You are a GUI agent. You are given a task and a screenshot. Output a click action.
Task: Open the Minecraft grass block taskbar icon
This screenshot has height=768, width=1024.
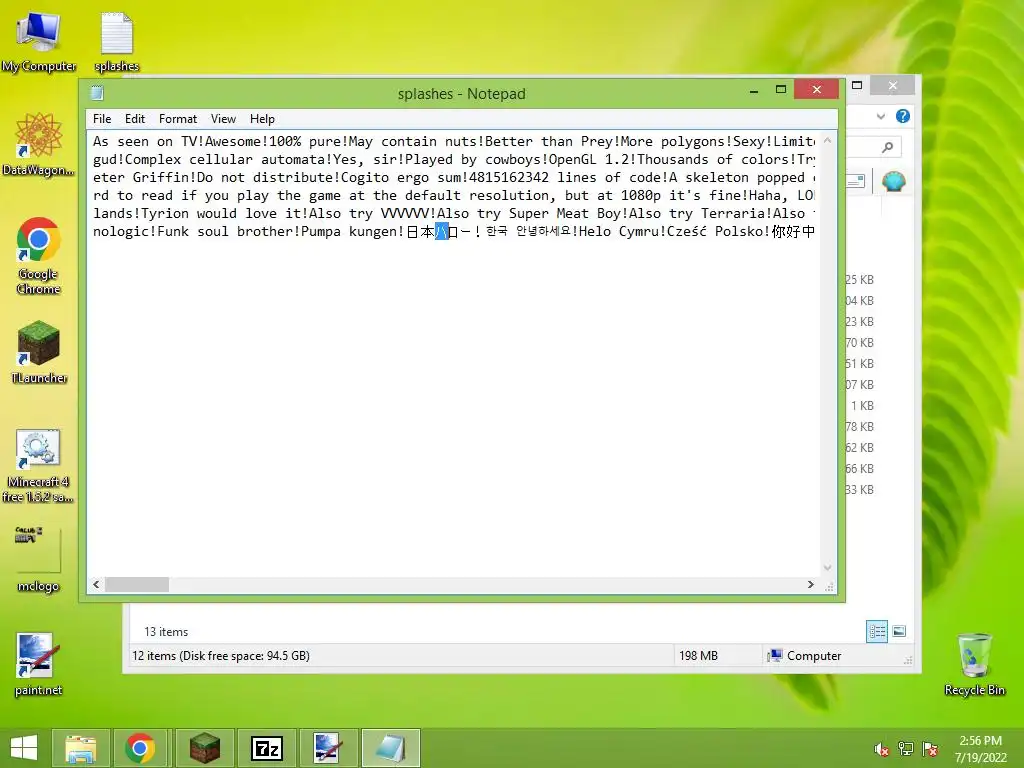[x=204, y=748]
